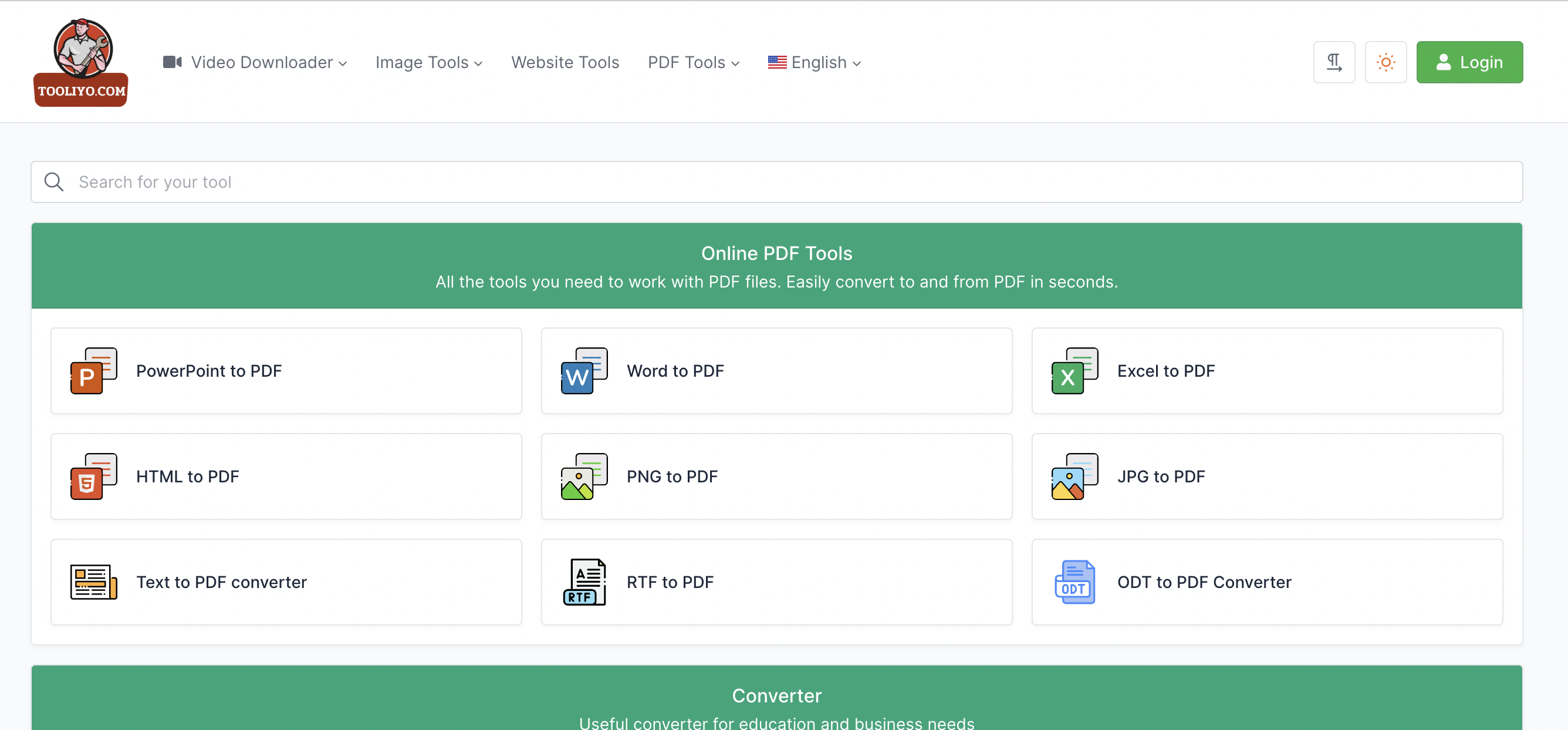Click the Online PDF Tools heading
This screenshot has height=730, width=1568.
tap(777, 254)
